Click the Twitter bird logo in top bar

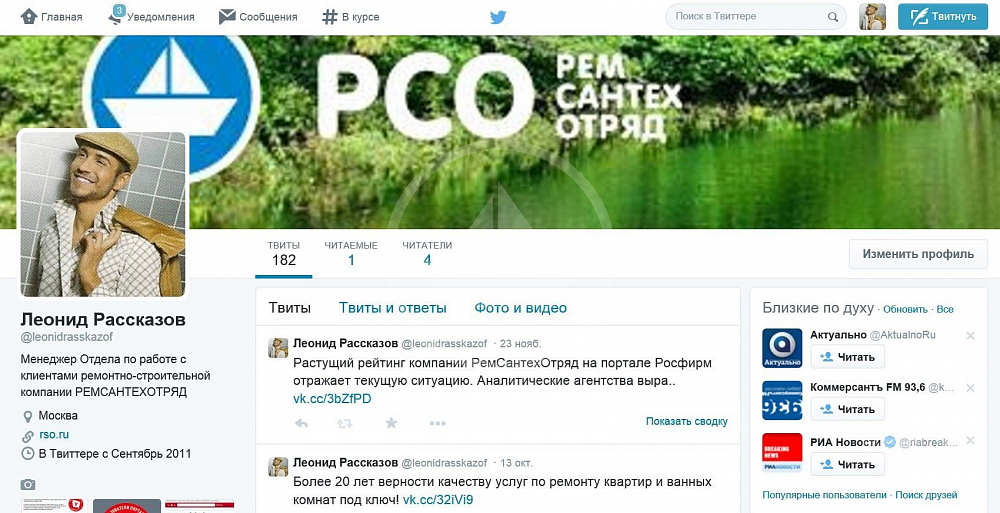tap(498, 17)
